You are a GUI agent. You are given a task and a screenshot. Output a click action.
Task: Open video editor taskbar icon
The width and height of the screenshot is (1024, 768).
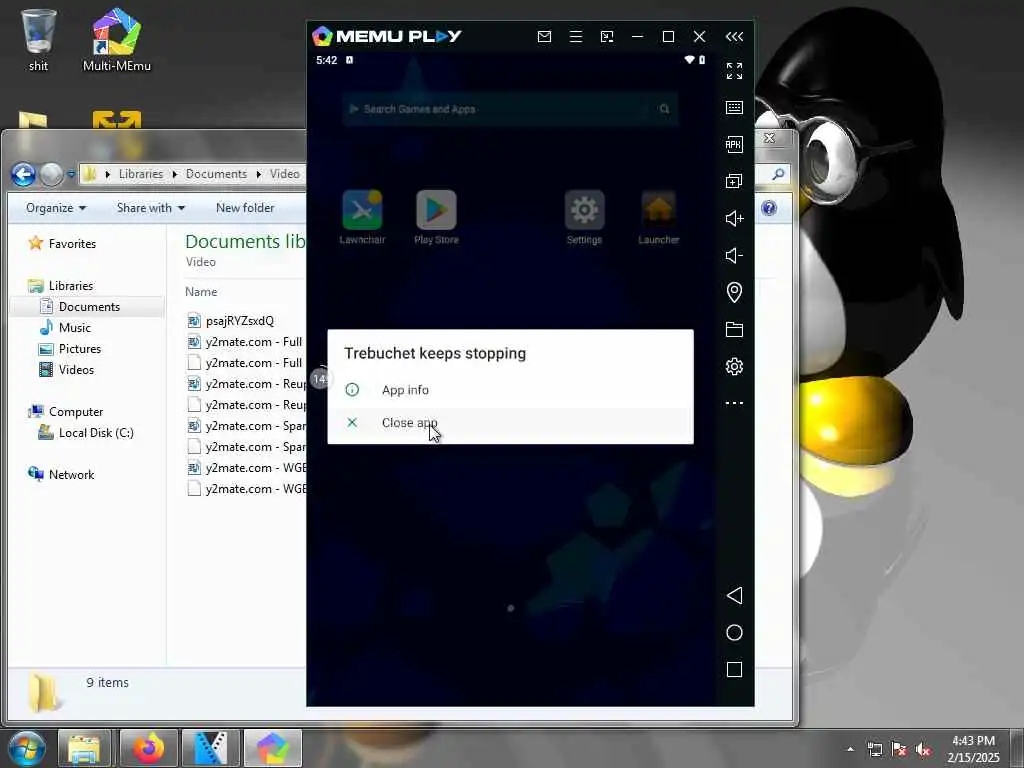(210, 748)
